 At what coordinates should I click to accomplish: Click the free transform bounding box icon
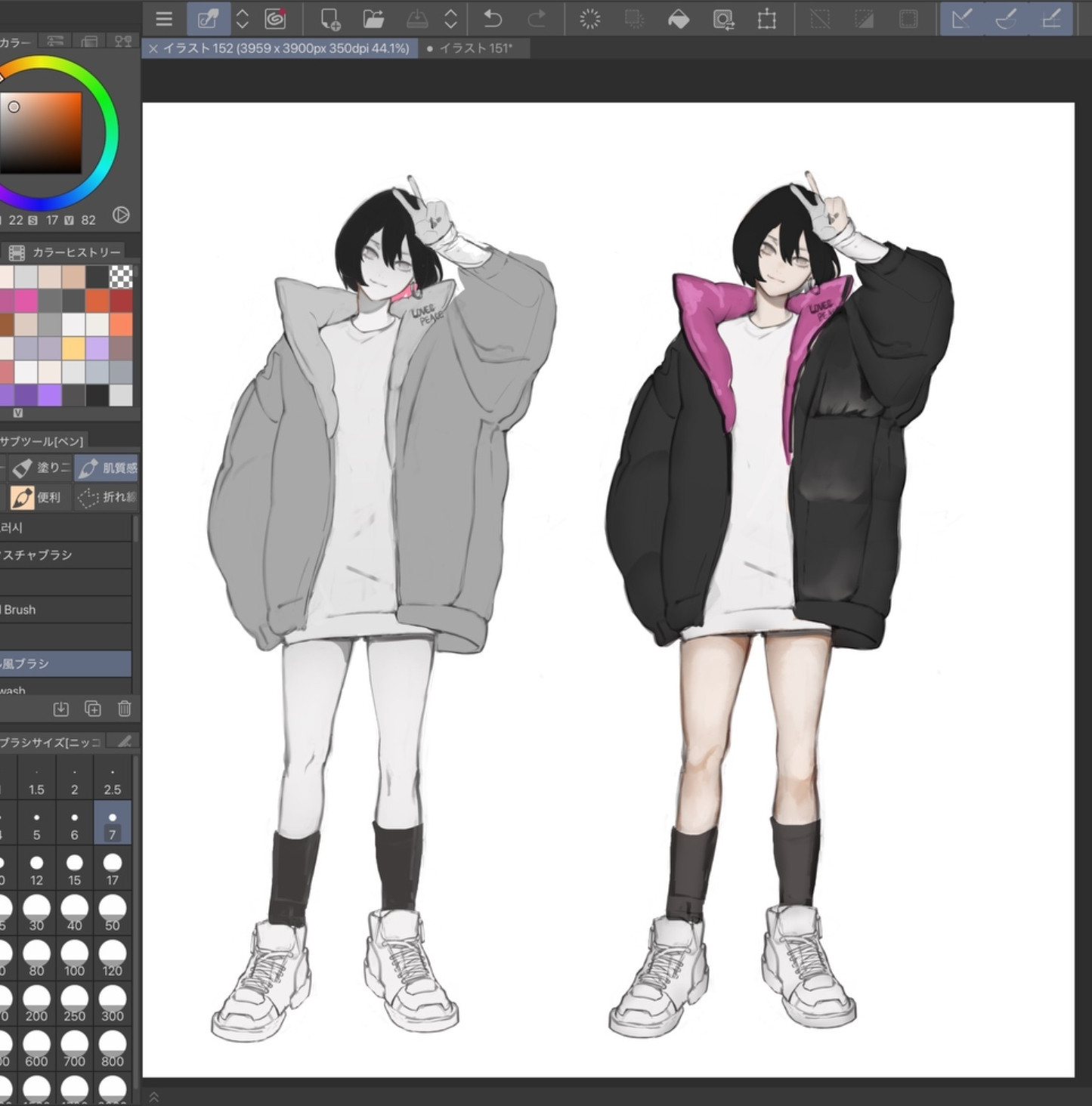pos(767,19)
